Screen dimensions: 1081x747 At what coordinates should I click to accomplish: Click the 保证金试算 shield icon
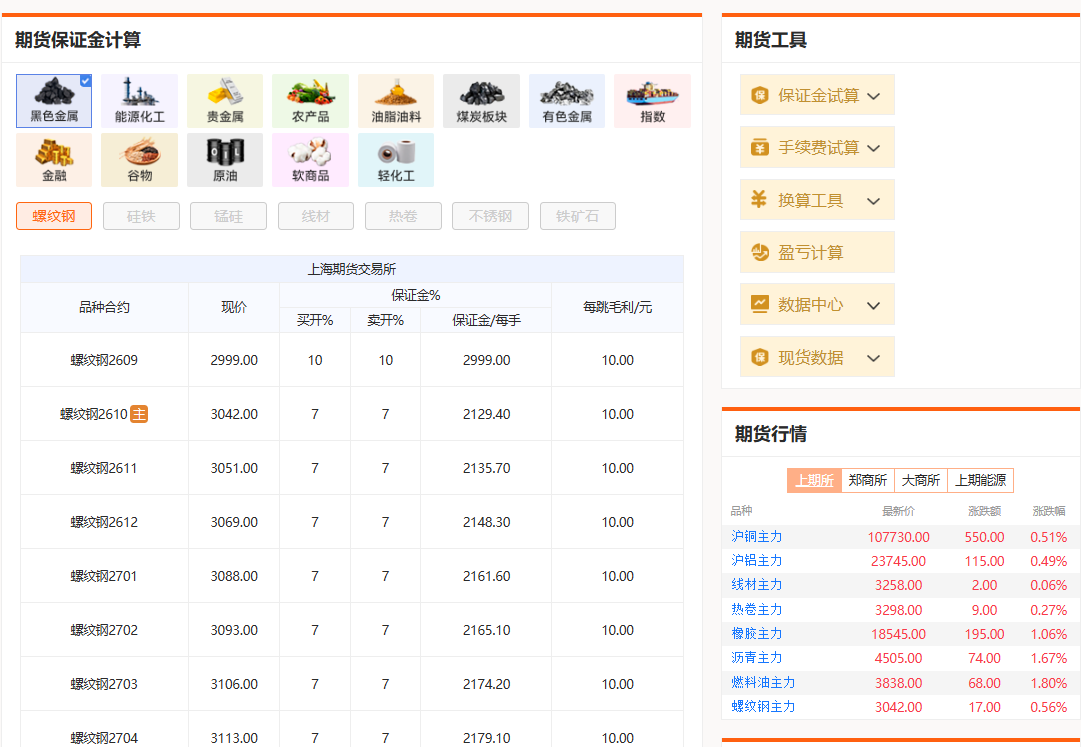click(760, 95)
